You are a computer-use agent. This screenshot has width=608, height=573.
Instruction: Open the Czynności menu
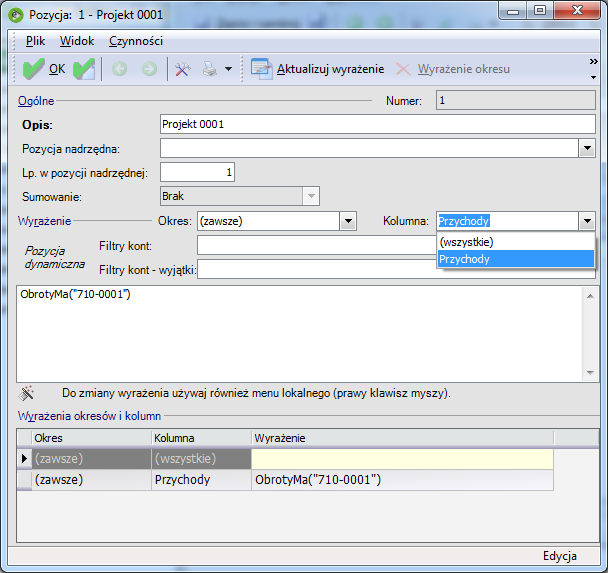[136, 41]
